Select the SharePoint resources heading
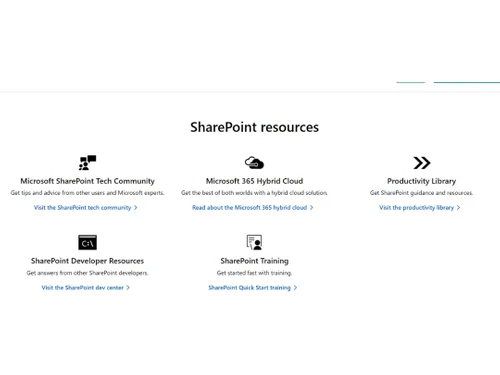 tap(254, 127)
